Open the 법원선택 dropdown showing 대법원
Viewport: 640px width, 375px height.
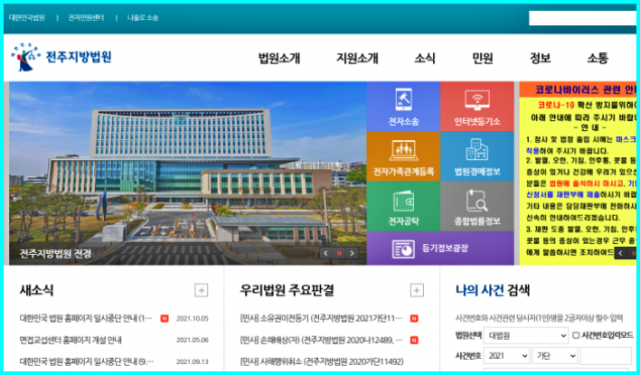(x=526, y=335)
